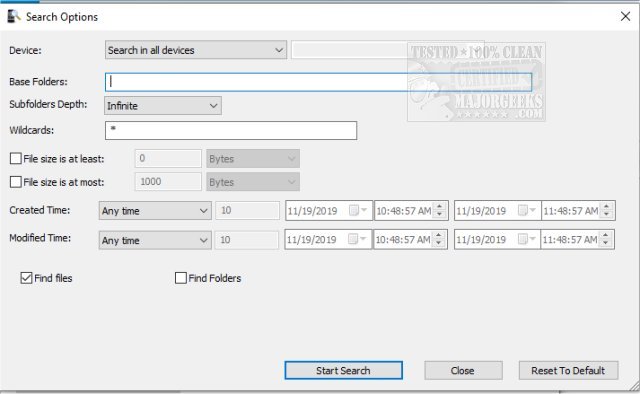Open calendar picker for Modified Time end date
This screenshot has height=394, width=640.
(527, 239)
